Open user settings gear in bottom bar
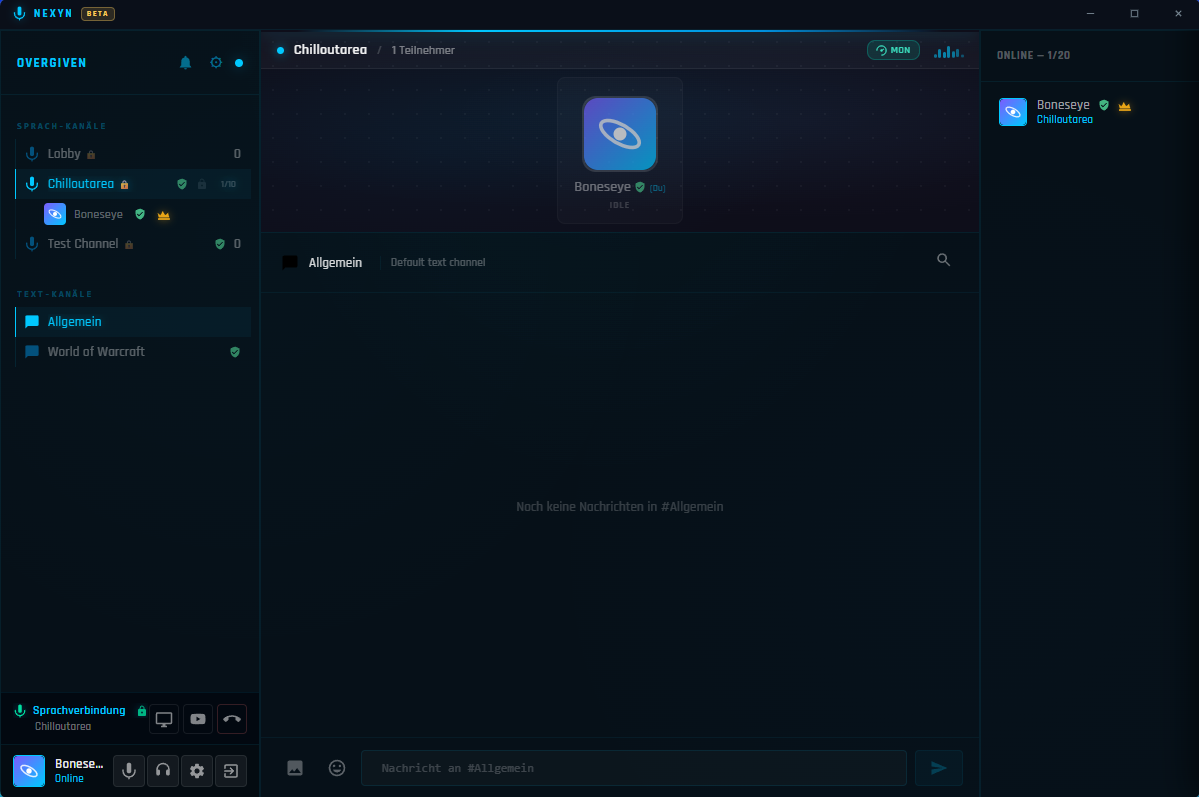 197,770
